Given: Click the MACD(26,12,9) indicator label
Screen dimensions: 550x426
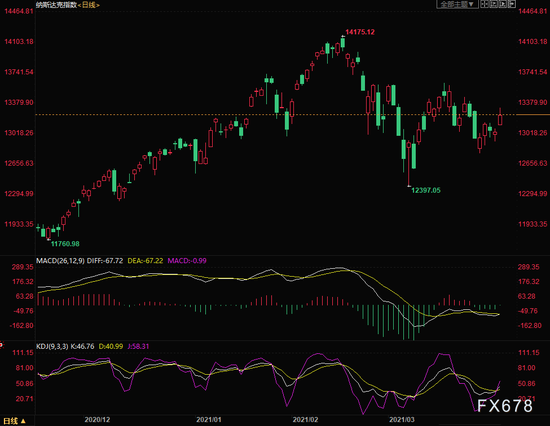Looking at the screenshot, I should pyautogui.click(x=60, y=261).
